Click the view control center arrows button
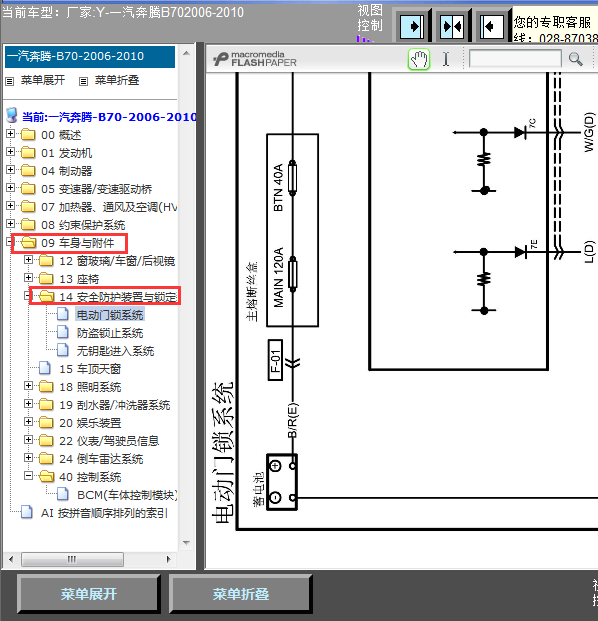The image size is (598, 621). coord(452,27)
